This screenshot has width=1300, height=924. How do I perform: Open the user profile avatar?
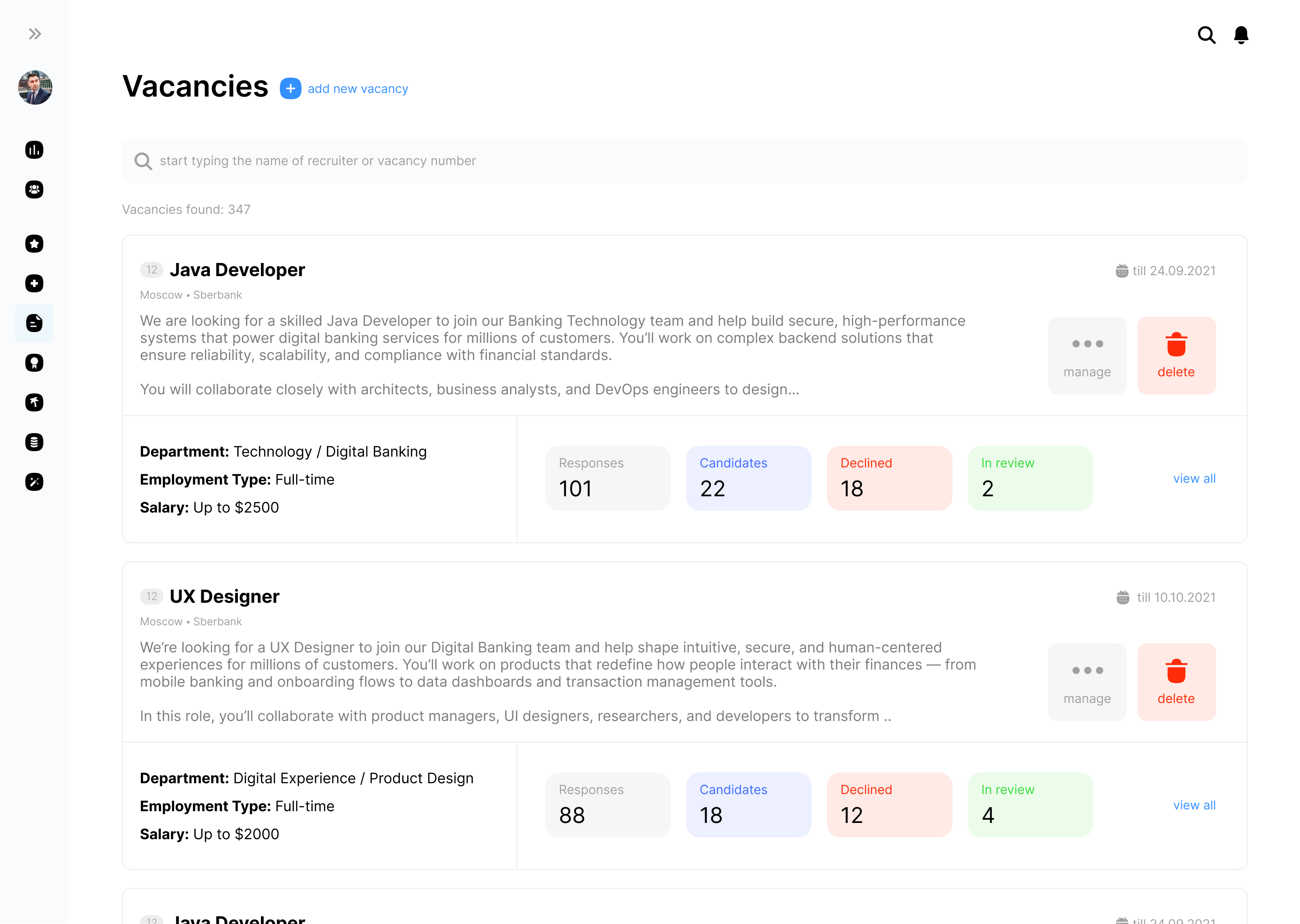click(35, 88)
